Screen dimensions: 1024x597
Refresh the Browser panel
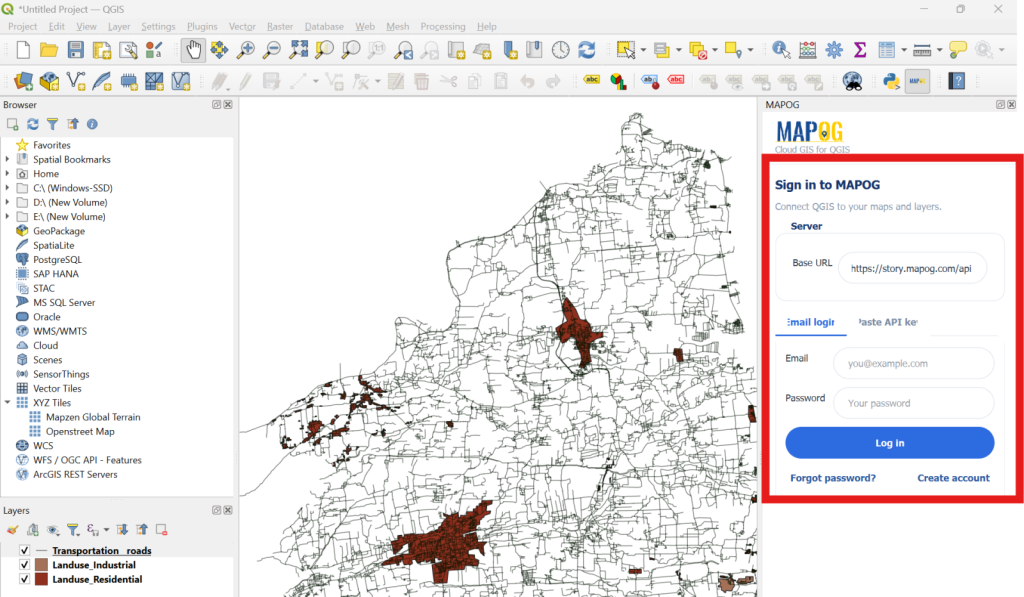[33, 124]
